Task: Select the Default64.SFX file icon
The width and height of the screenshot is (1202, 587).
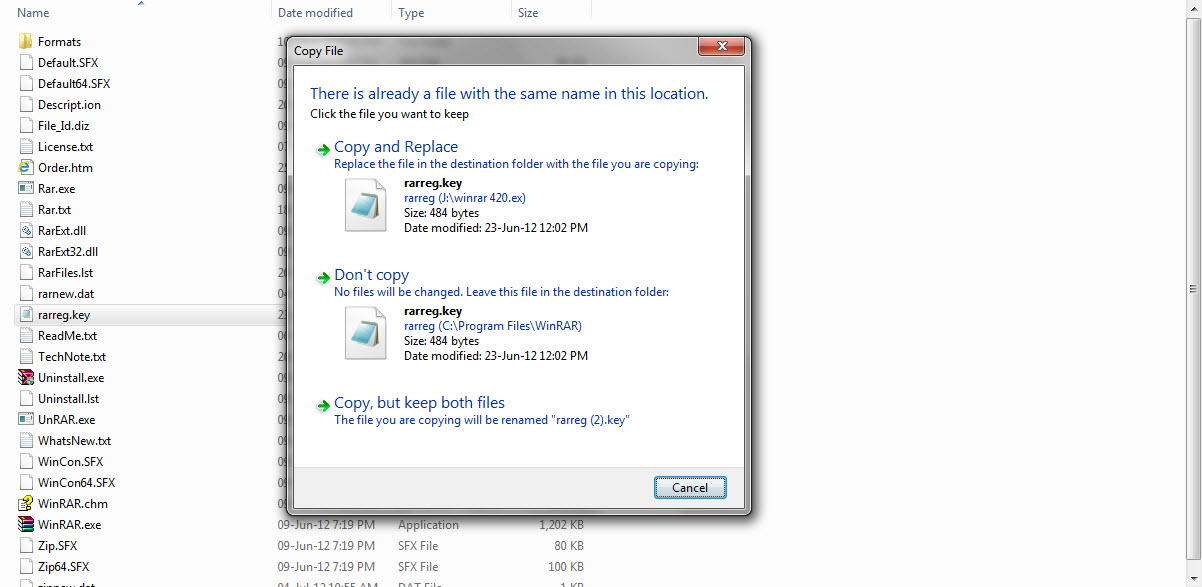Action: click(x=26, y=83)
